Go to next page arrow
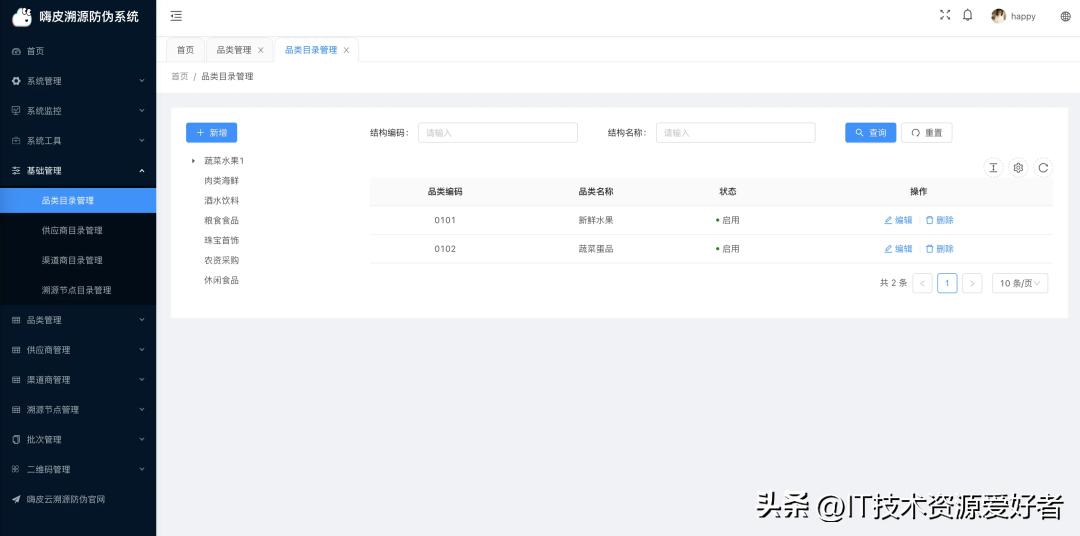Image resolution: width=1080 pixels, height=536 pixels. click(972, 283)
